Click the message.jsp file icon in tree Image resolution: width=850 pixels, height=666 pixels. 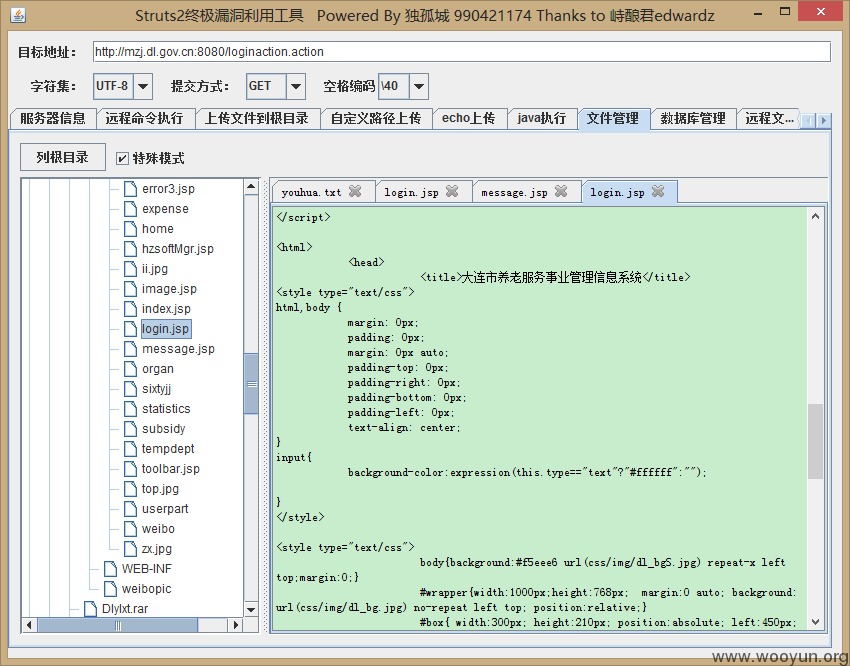[x=130, y=349]
